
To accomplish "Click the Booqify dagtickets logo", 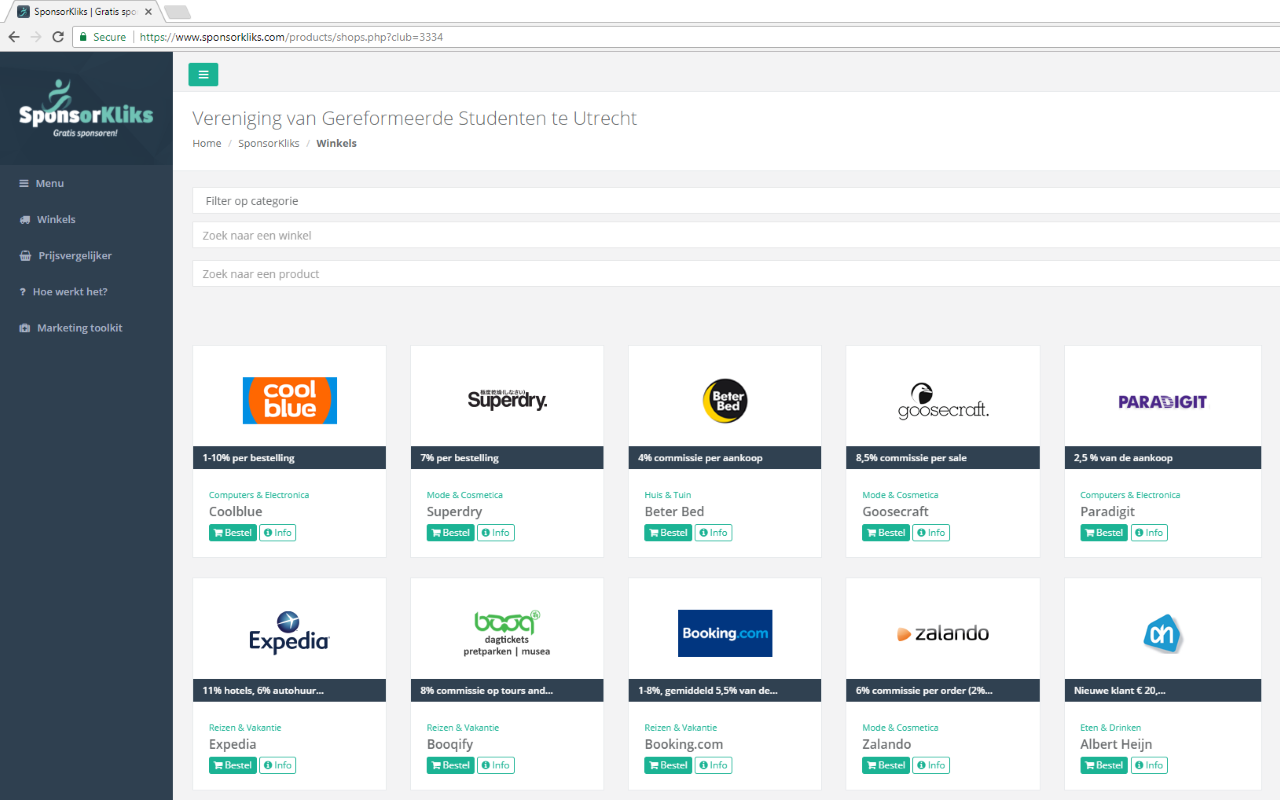I will point(507,633).
